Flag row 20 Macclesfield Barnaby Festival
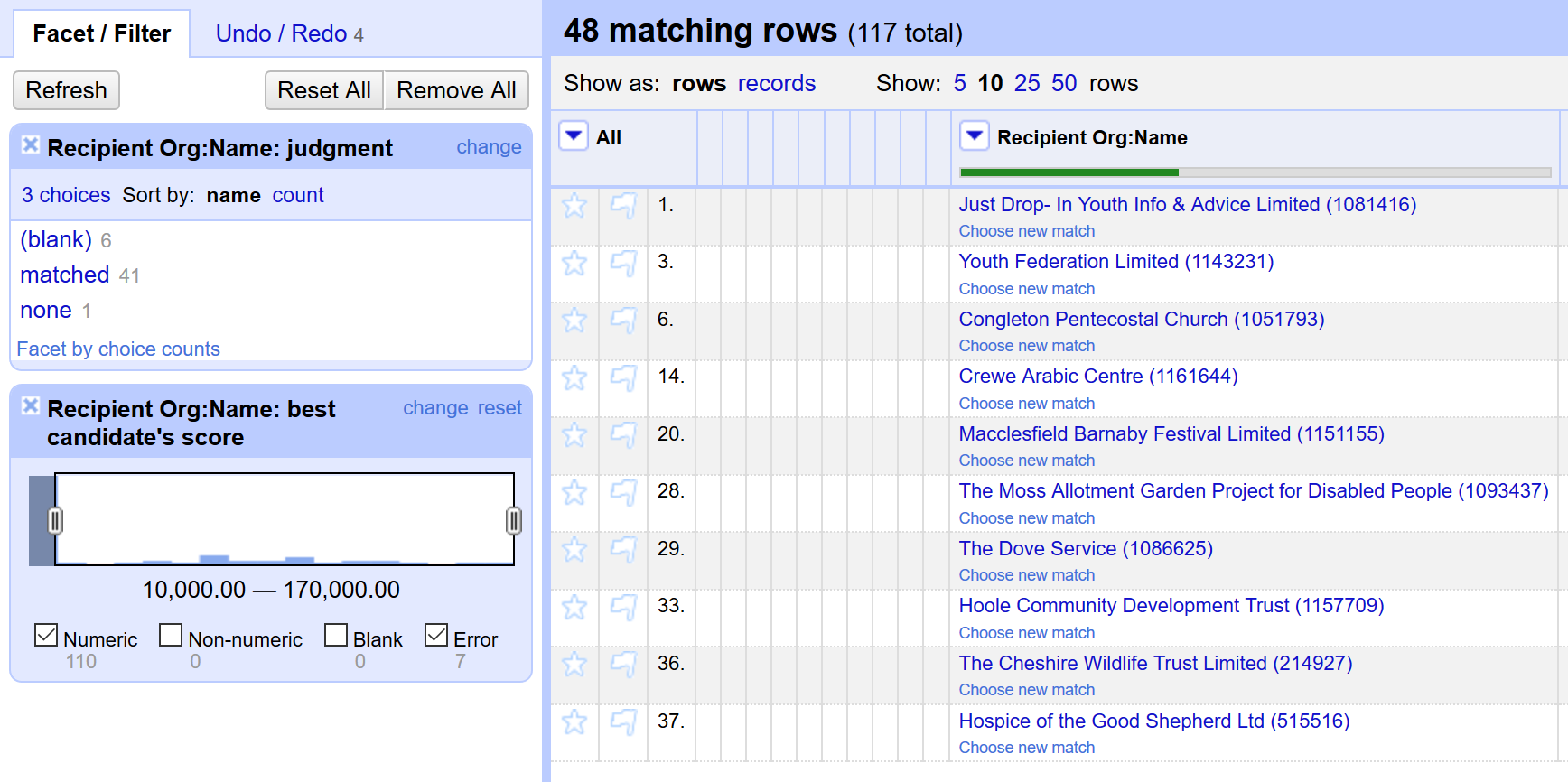 623,435
